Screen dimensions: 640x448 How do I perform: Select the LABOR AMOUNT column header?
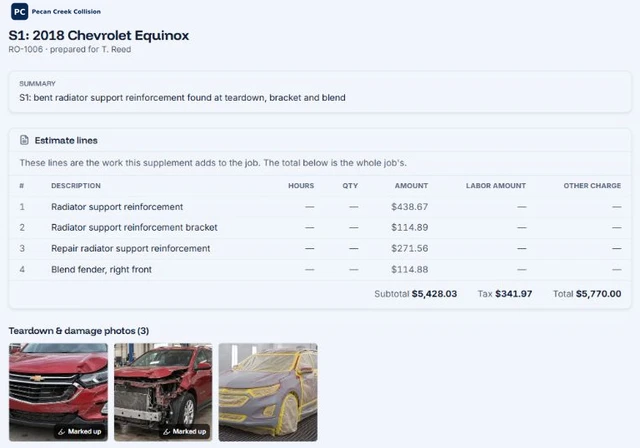(x=496, y=186)
